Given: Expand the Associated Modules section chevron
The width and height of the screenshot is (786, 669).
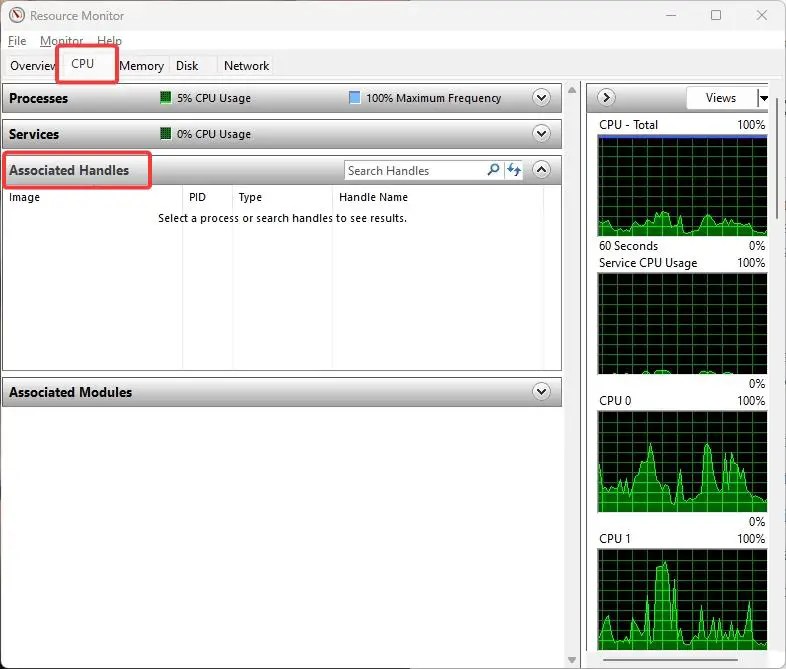Looking at the screenshot, I should click(x=541, y=391).
